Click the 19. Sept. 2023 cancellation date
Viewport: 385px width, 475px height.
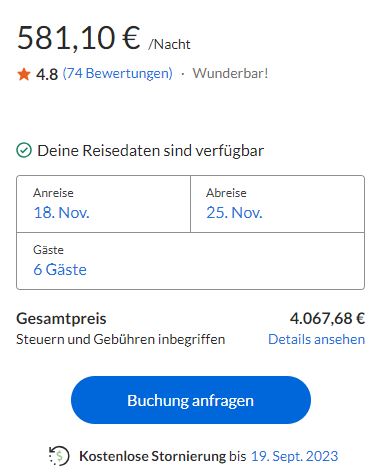[x=294, y=456]
